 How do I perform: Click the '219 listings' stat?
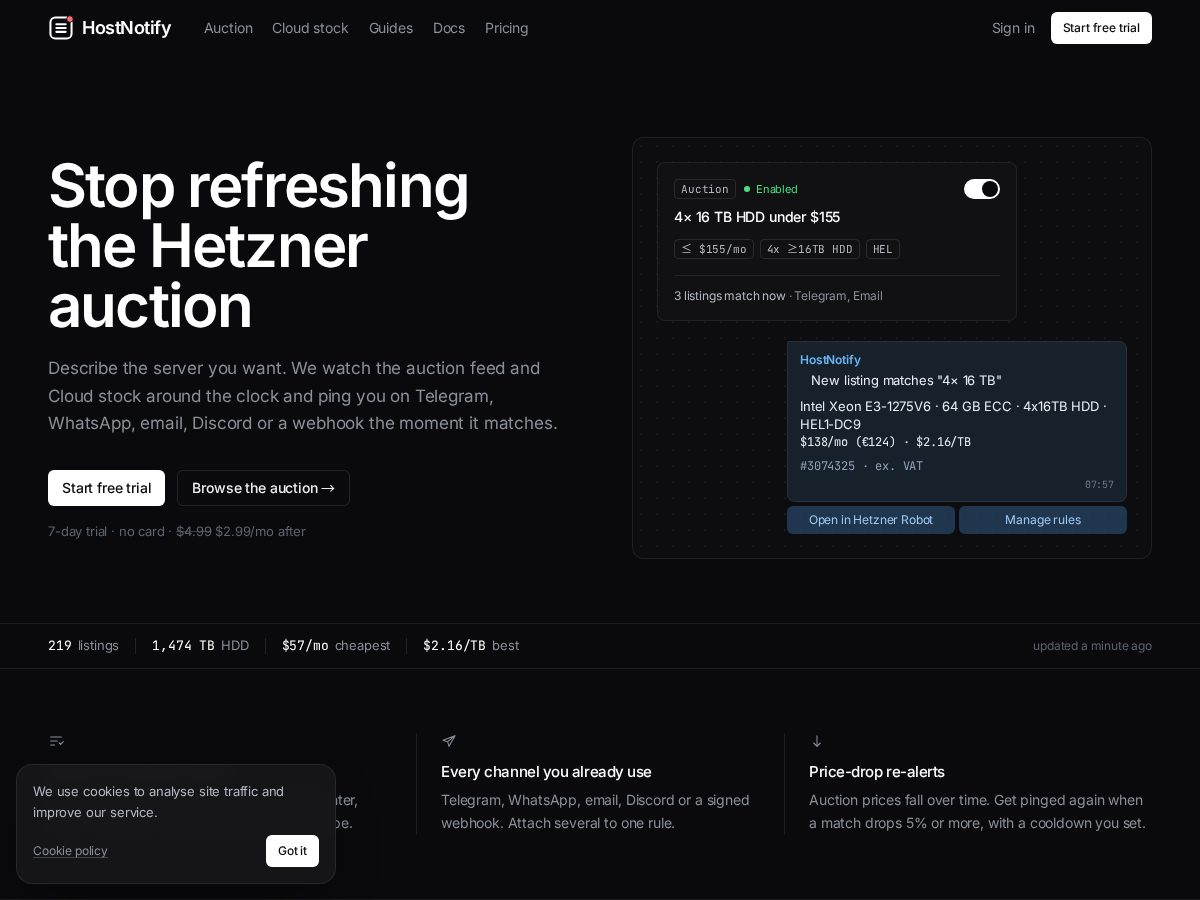coord(83,646)
